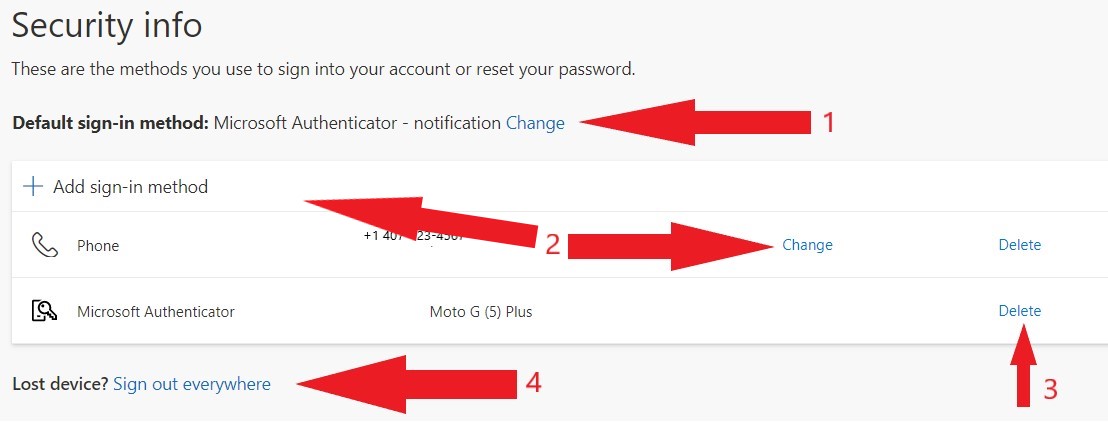The height and width of the screenshot is (444, 1108).
Task: Change the Phone sign-in number
Action: pyautogui.click(x=807, y=245)
